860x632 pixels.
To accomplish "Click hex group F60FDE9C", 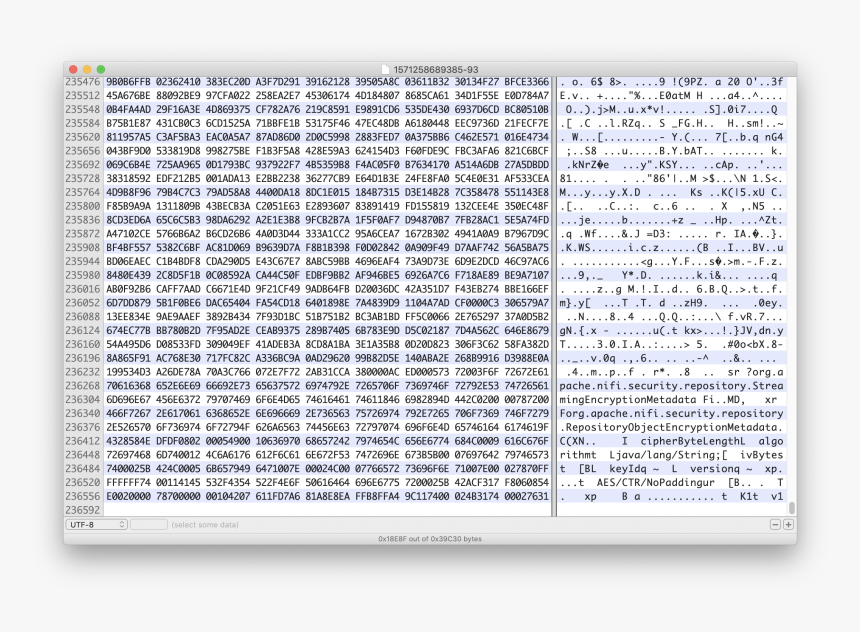I will pos(427,151).
